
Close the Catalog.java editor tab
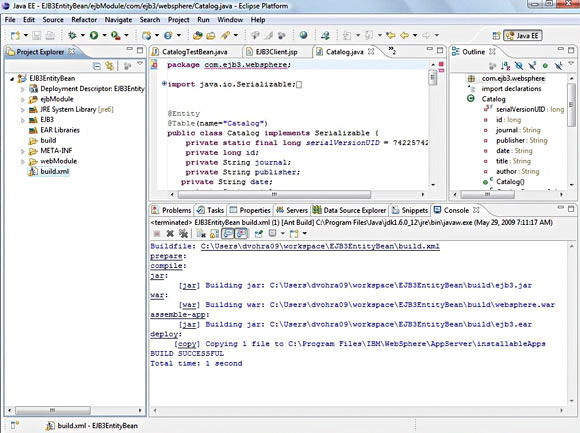click(x=371, y=51)
